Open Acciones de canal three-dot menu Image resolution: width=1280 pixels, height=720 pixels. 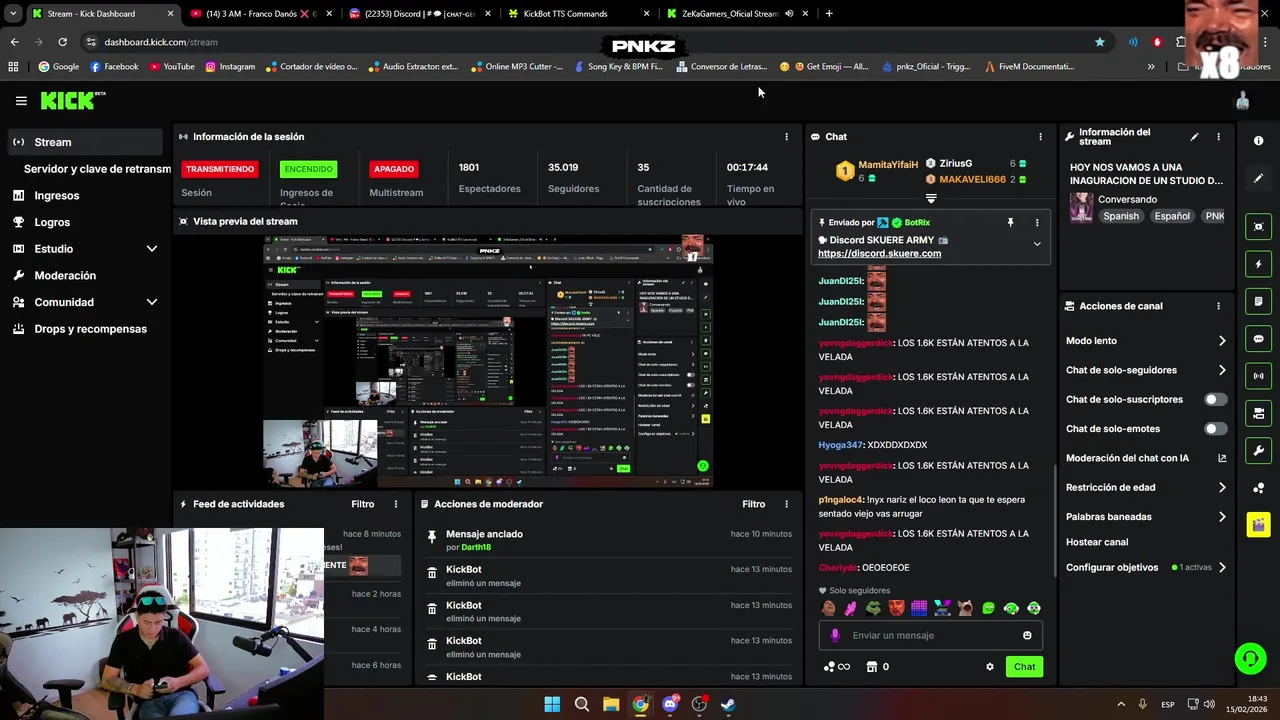1218,306
